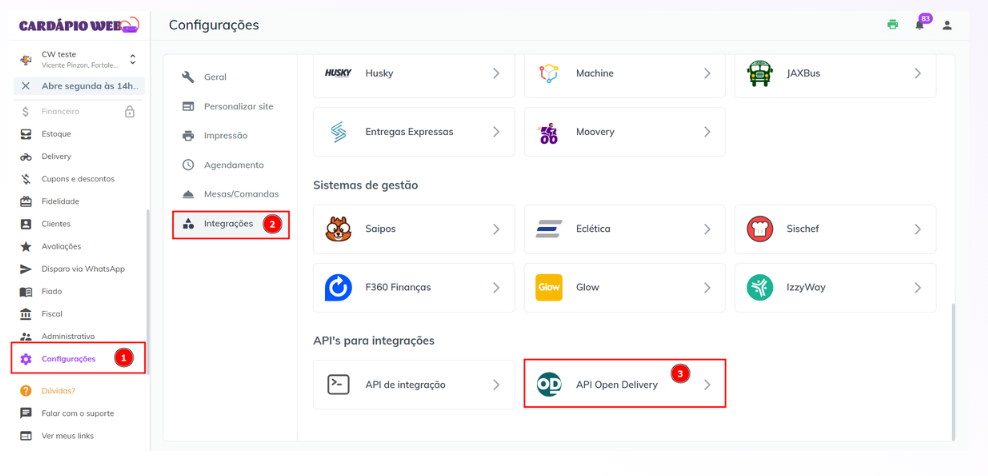This screenshot has width=988, height=476.
Task: Click the Saipos squirrel icon
Action: tap(338, 229)
